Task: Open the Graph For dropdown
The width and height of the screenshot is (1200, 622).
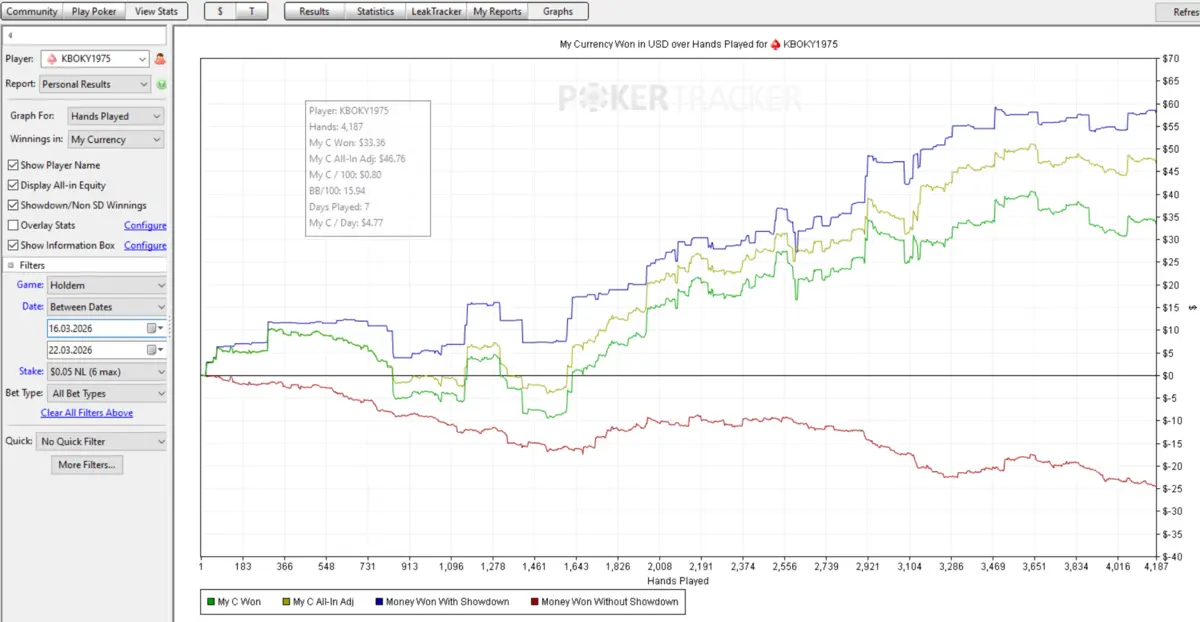Action: coord(115,116)
